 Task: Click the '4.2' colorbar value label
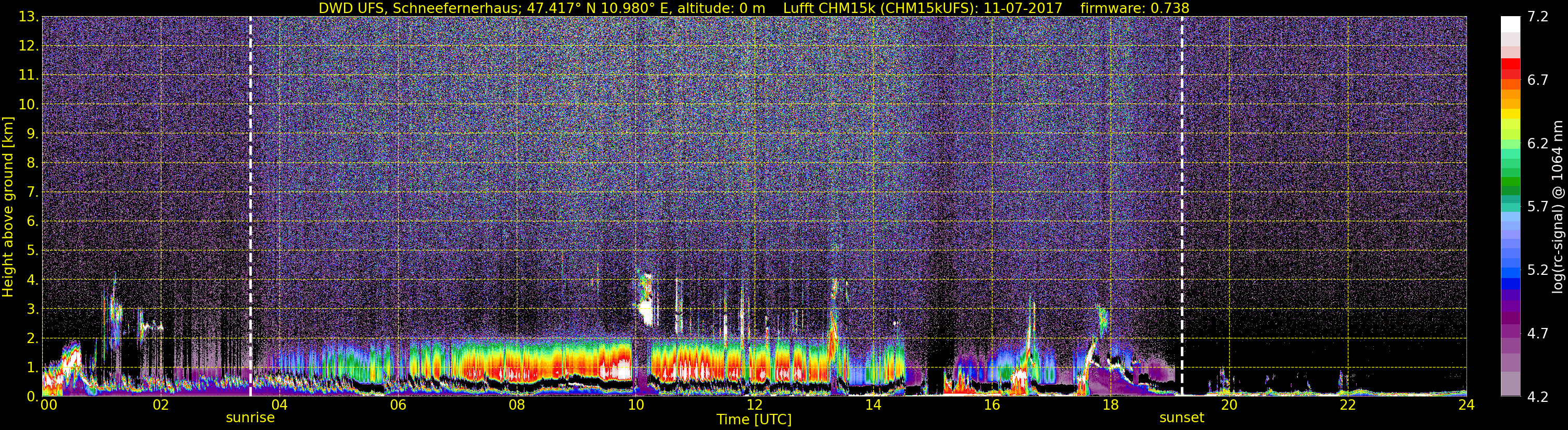1538,397
